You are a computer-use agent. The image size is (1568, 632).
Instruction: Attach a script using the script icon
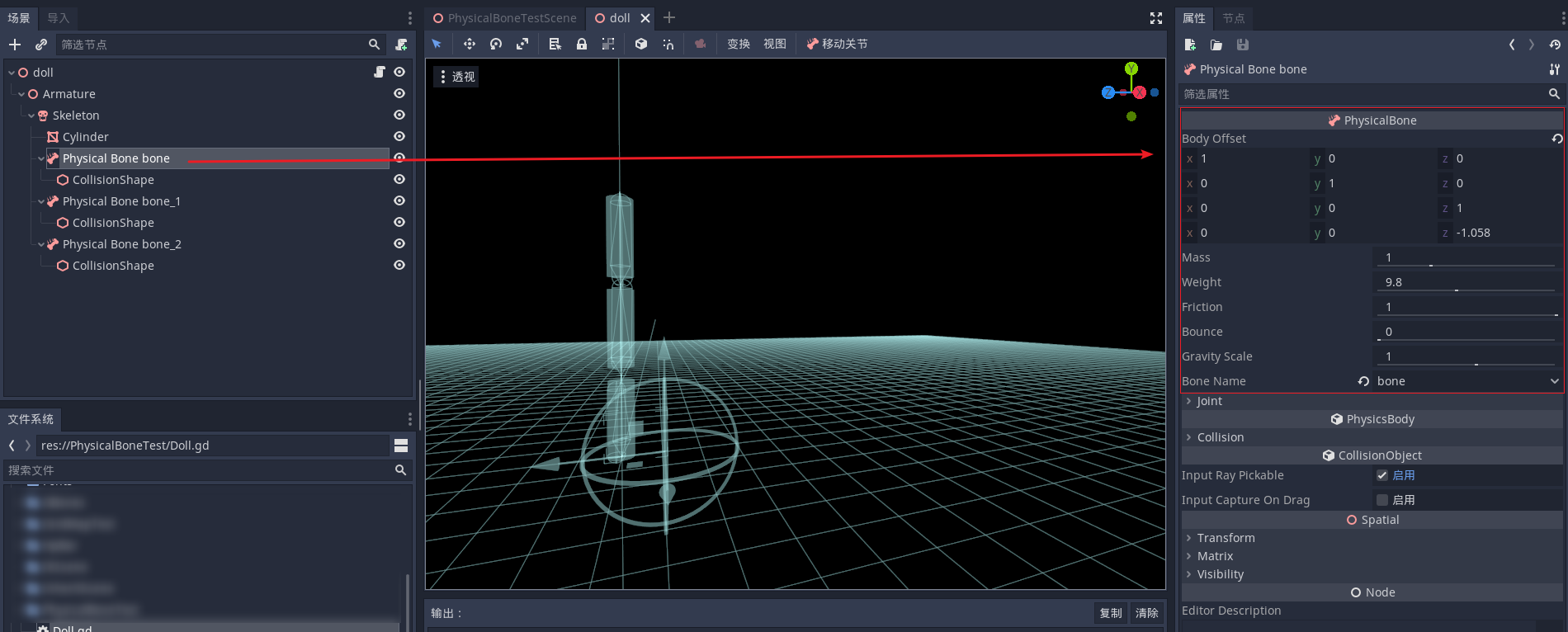pyautogui.click(x=401, y=45)
